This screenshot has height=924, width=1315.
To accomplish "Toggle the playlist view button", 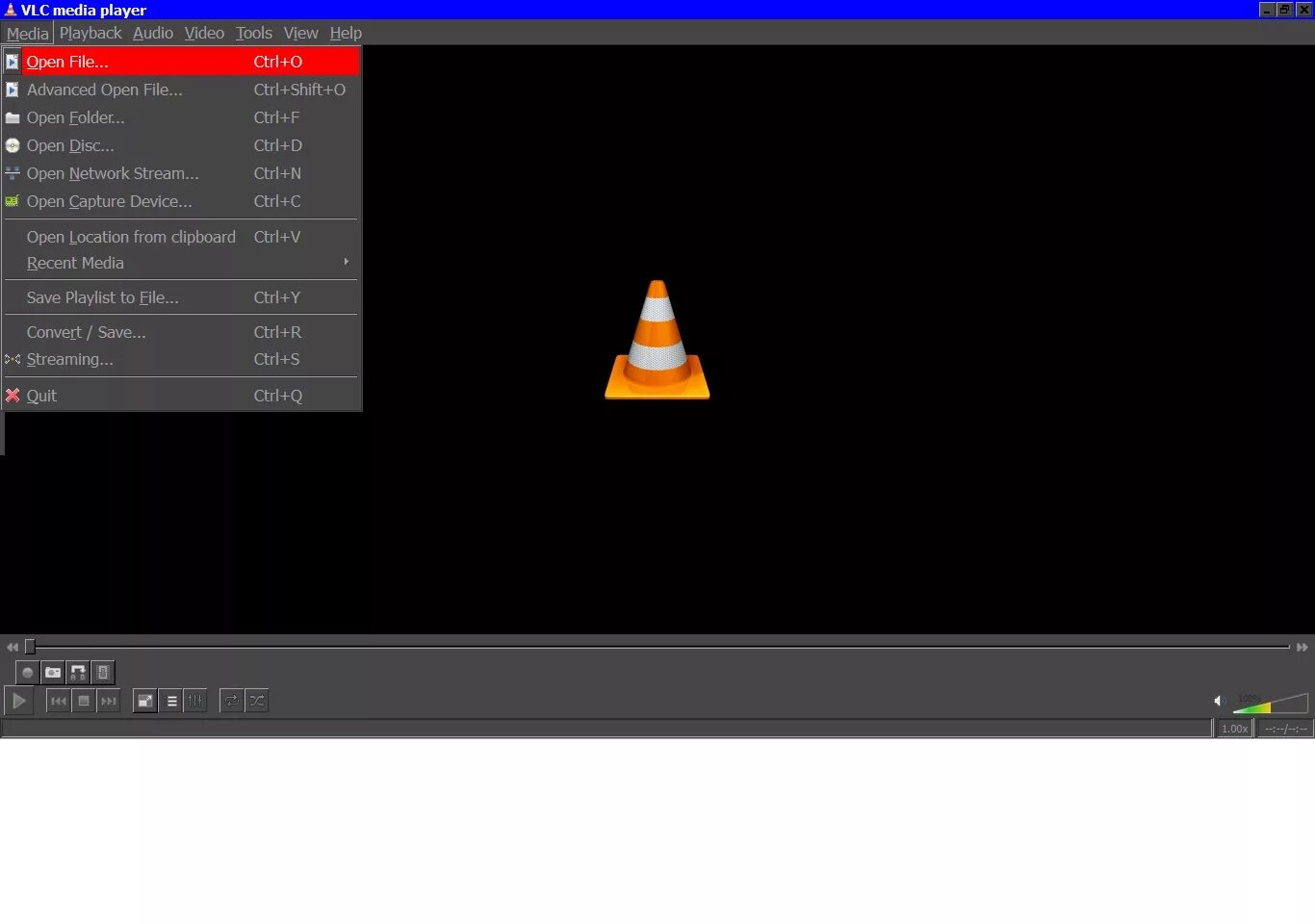I will 171,701.
